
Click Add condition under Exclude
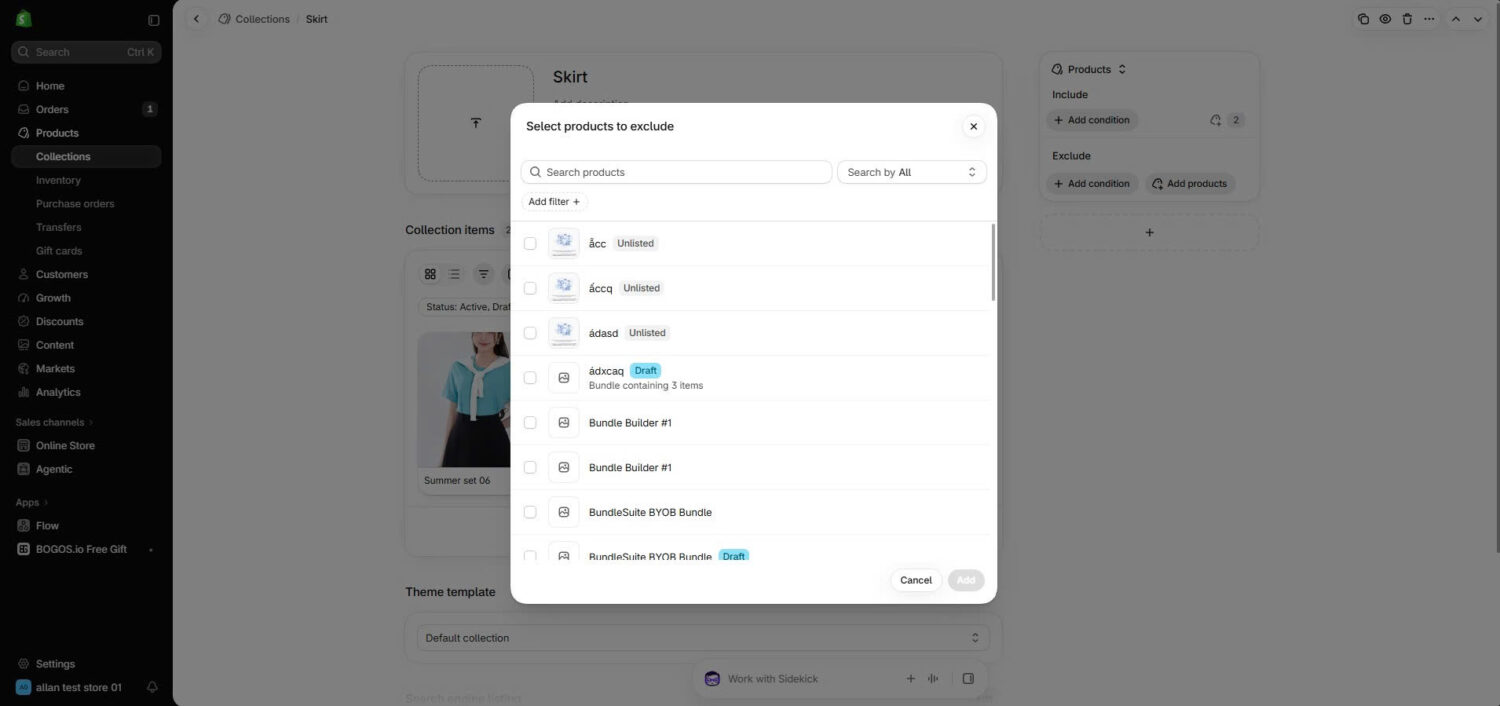1092,184
